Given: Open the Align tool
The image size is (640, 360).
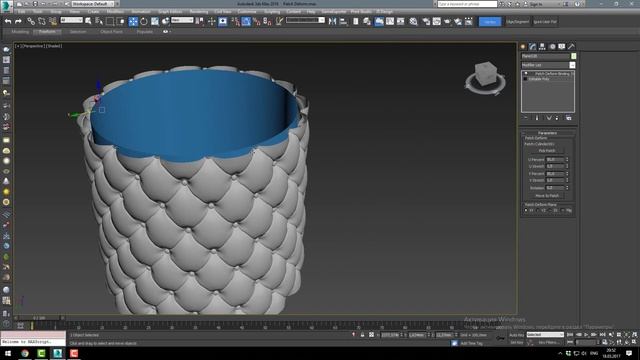Looking at the screenshot, I should pyautogui.click(x=343, y=21).
